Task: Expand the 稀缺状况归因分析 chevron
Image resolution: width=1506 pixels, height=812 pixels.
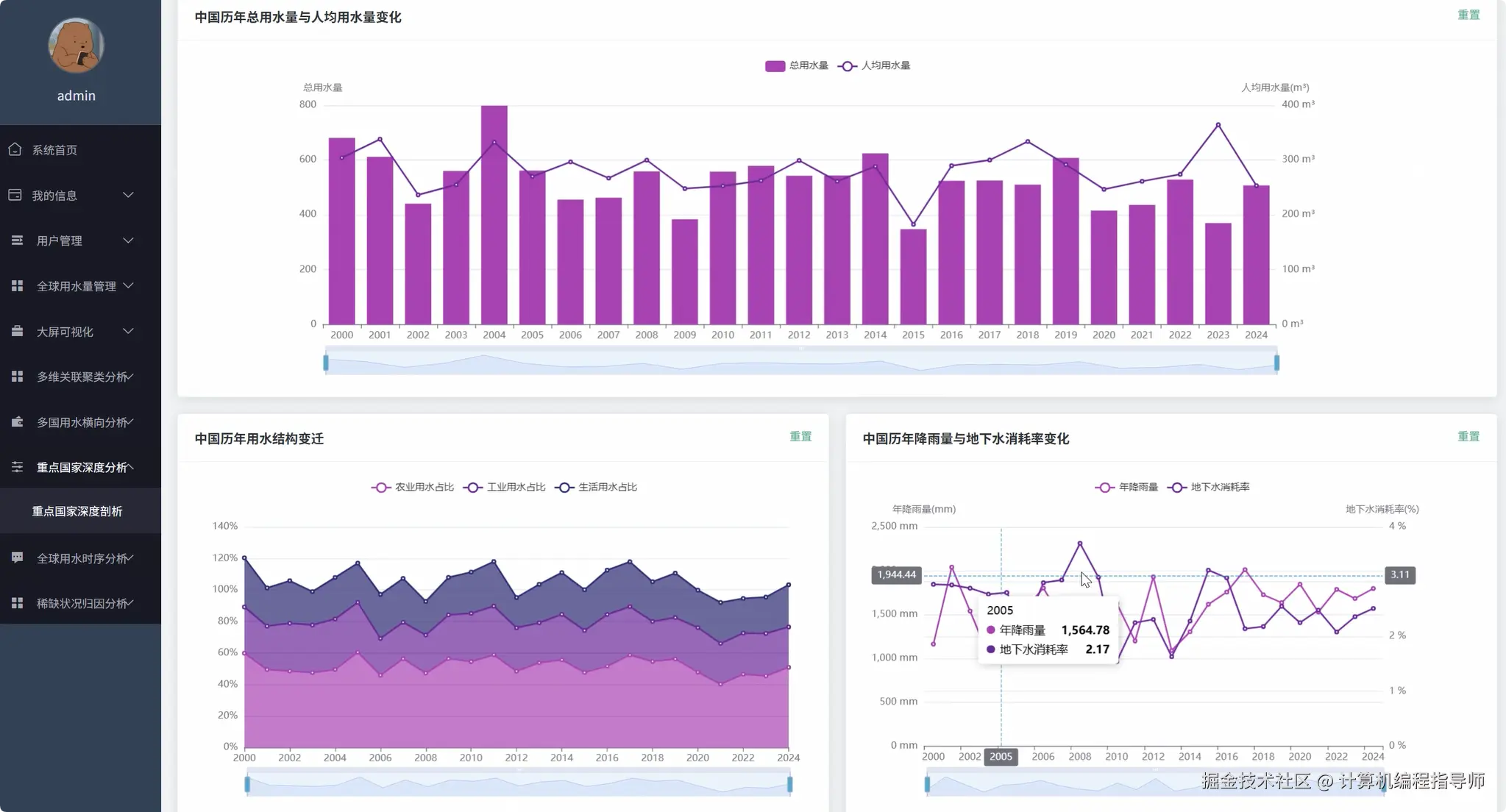Action: (130, 603)
